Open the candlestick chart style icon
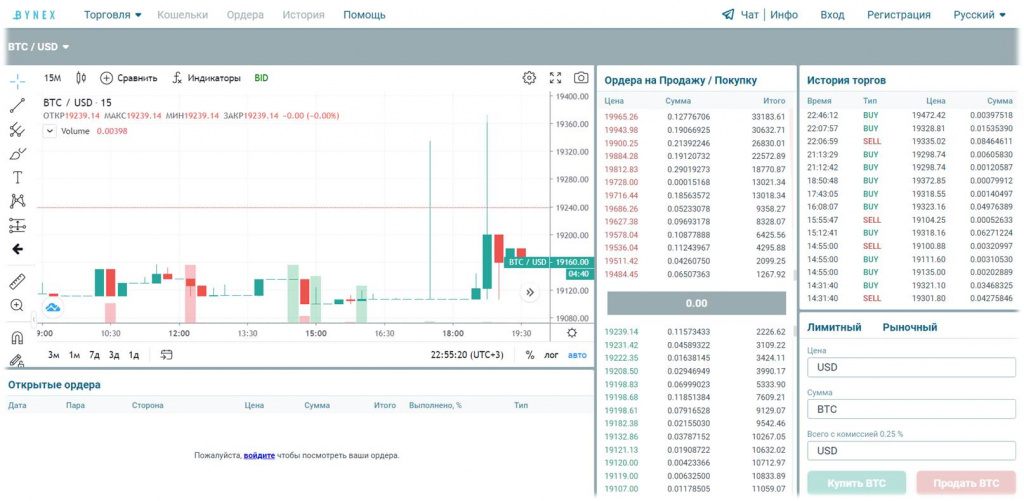The width and height of the screenshot is (1024, 501). [x=81, y=78]
